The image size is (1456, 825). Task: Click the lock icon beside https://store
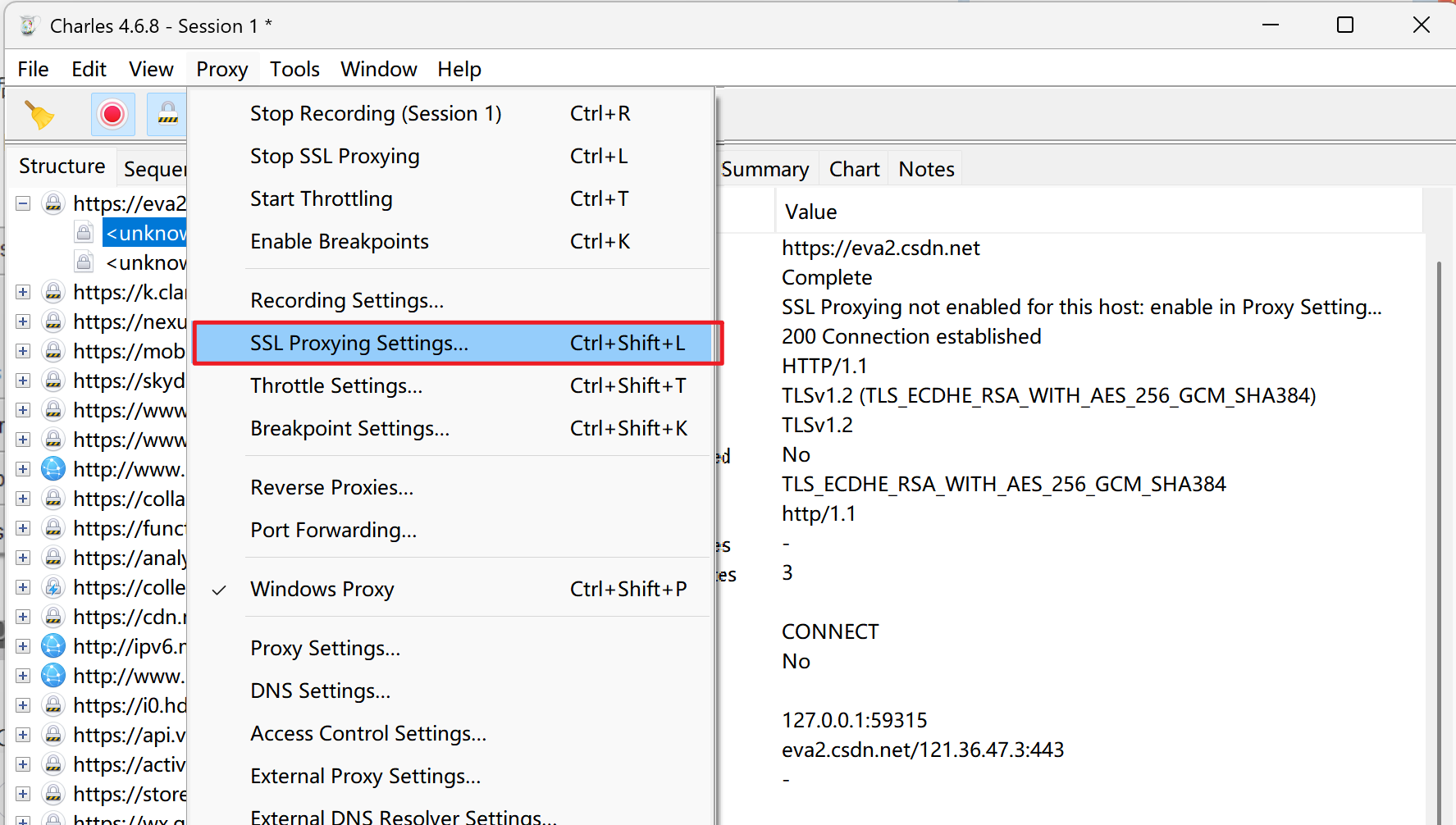[x=53, y=794]
